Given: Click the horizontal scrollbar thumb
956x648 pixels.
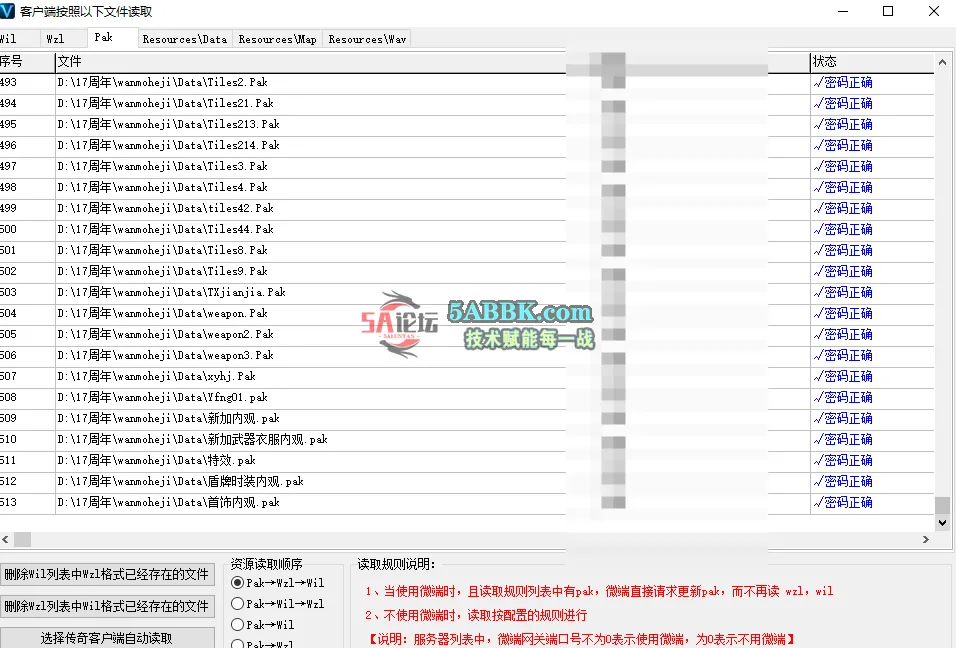Looking at the screenshot, I should click(x=23, y=539).
